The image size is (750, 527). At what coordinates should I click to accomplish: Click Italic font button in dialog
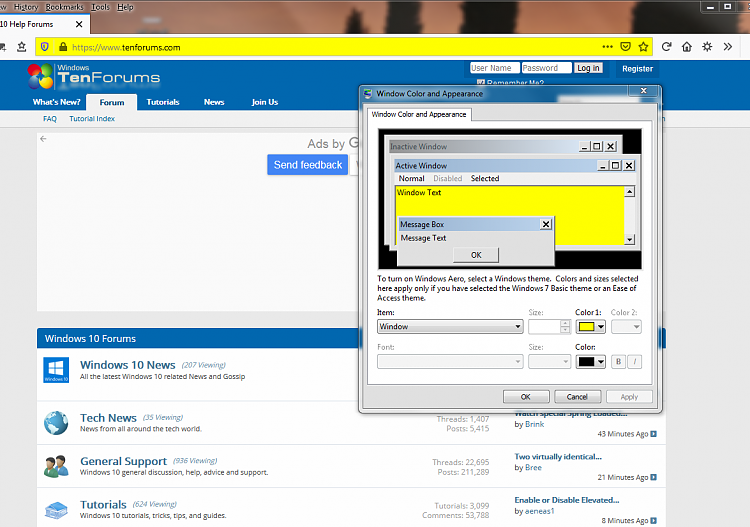[x=634, y=362]
